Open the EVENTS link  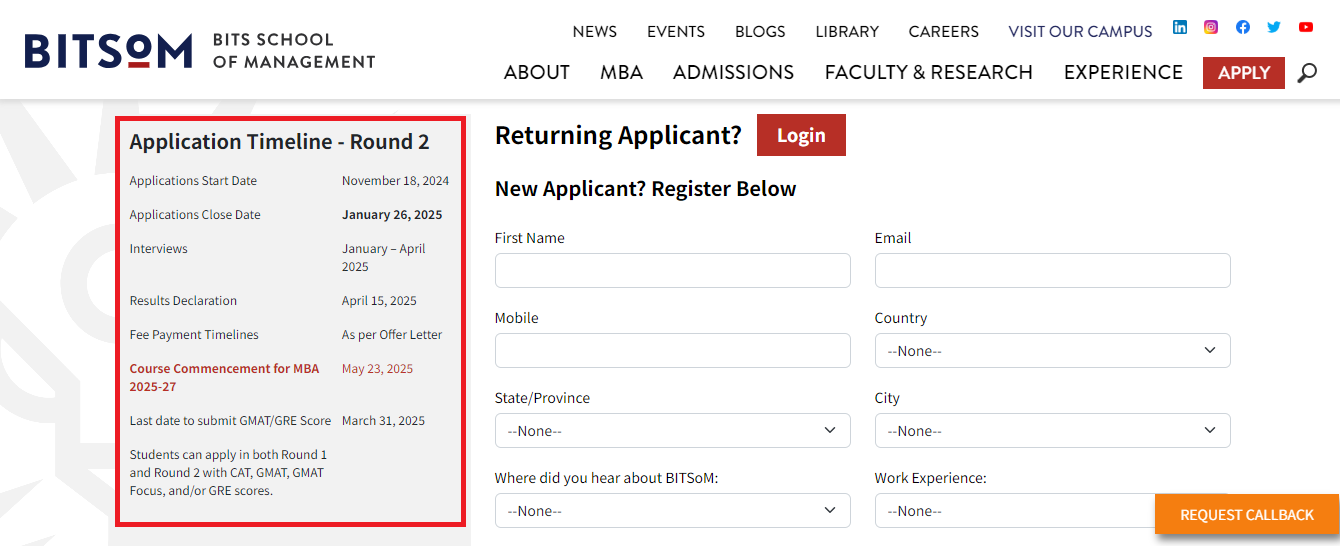click(676, 31)
